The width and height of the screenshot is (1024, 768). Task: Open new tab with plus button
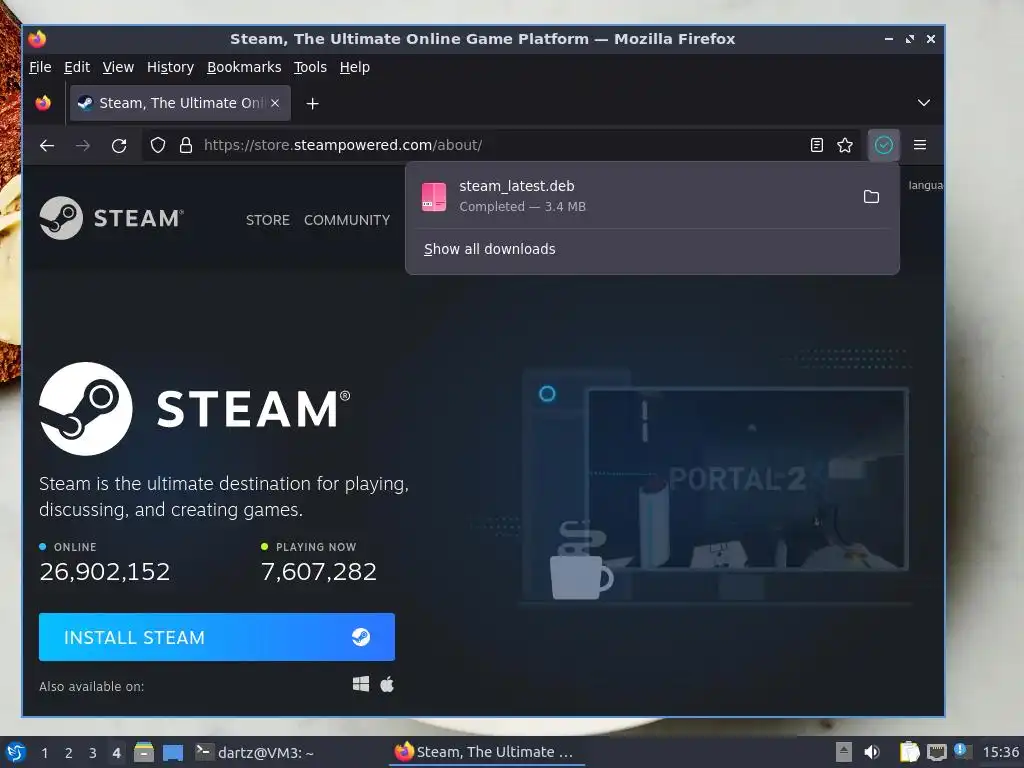[312, 103]
